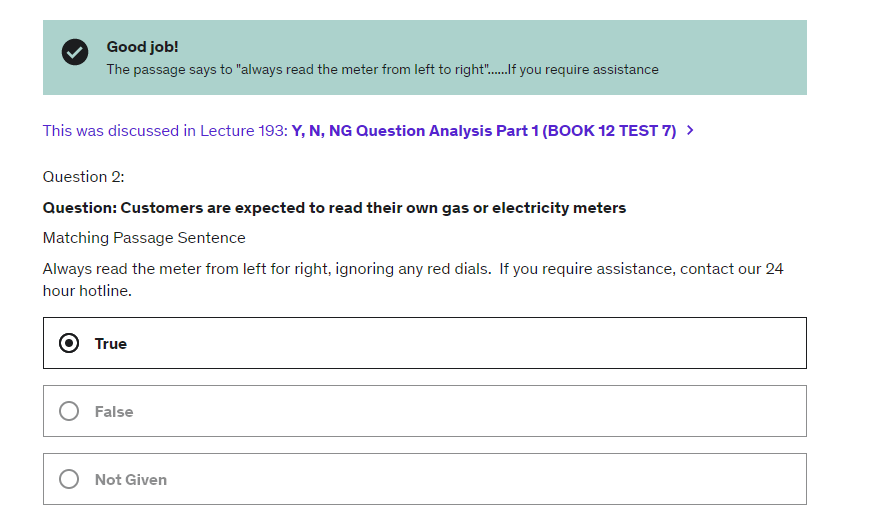881x528 pixels.
Task: Click the "True" answer label text
Action: [111, 344]
